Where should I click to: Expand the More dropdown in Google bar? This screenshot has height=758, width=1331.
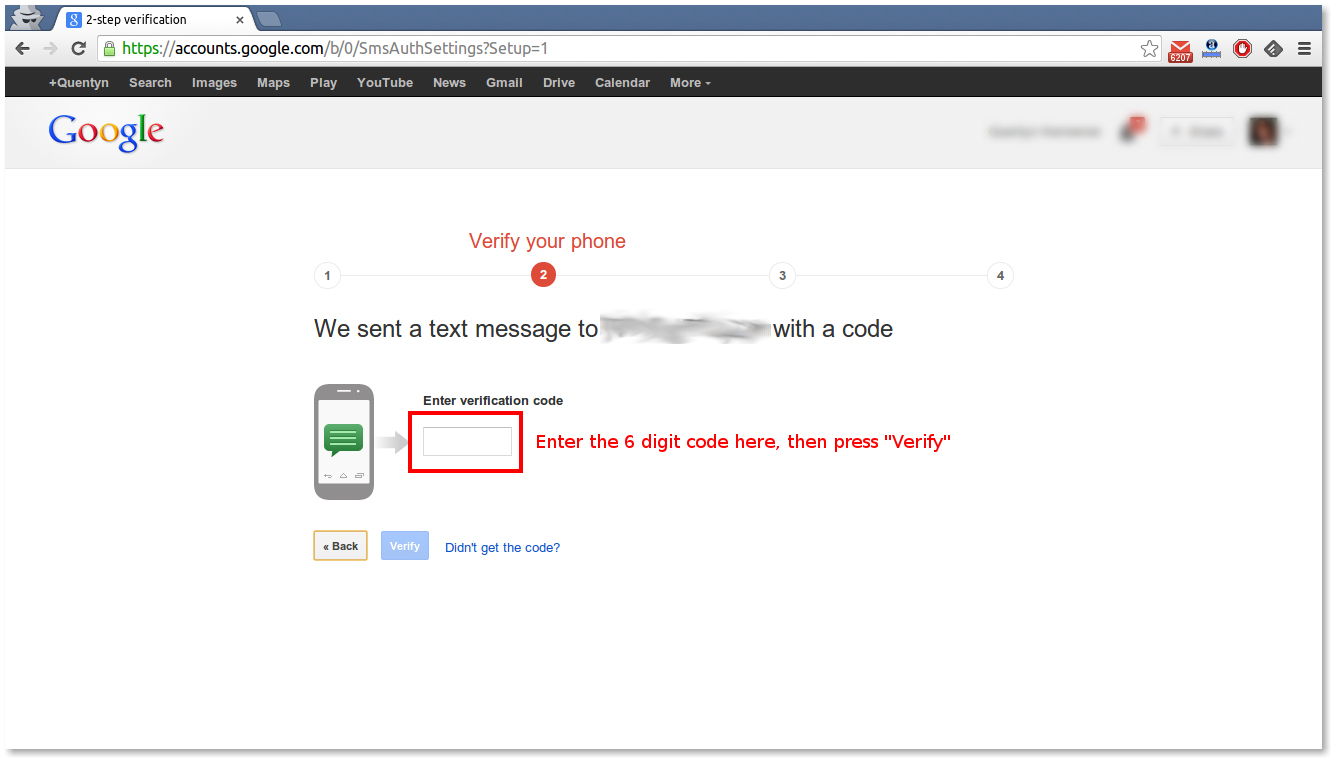690,83
